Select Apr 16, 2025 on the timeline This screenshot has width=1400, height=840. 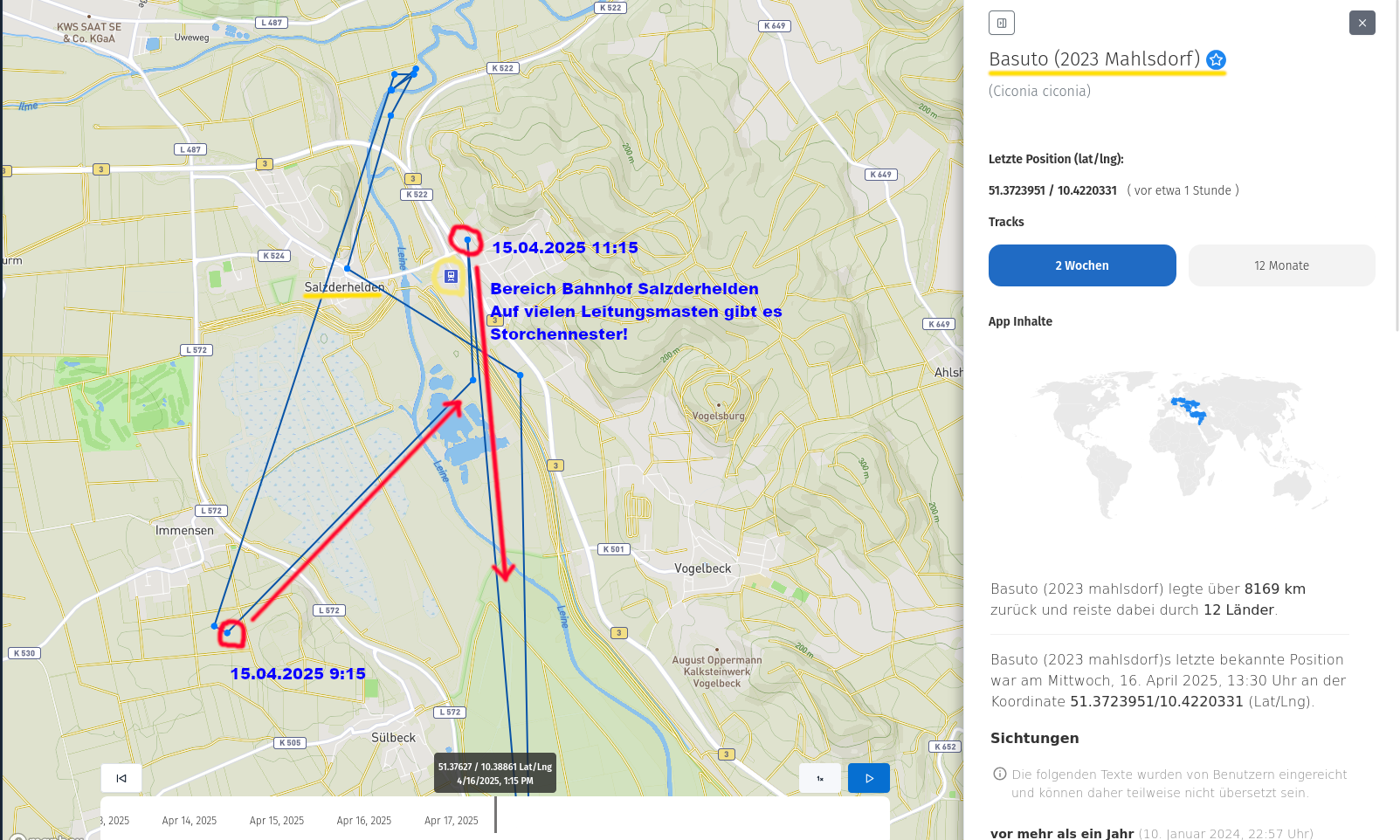364,821
